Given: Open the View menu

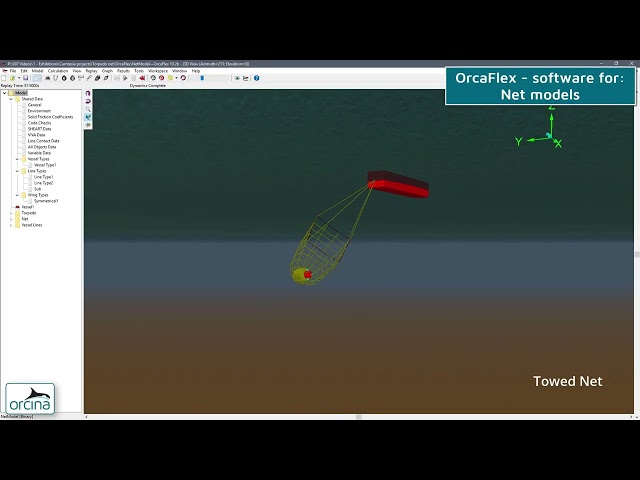Looking at the screenshot, I should [x=77, y=71].
